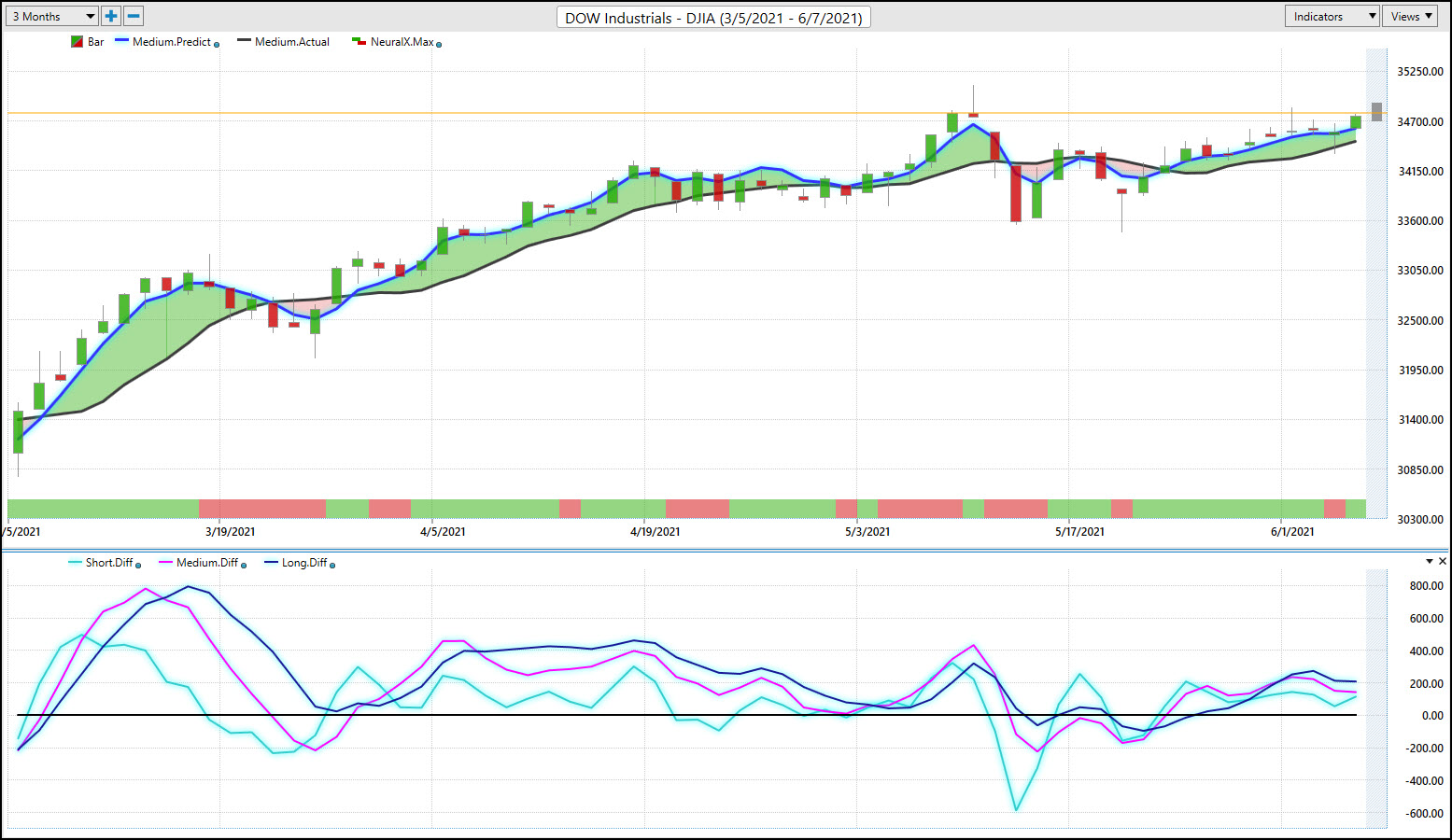
Task: Click the 30300.00 price axis label
Action: tap(1420, 520)
